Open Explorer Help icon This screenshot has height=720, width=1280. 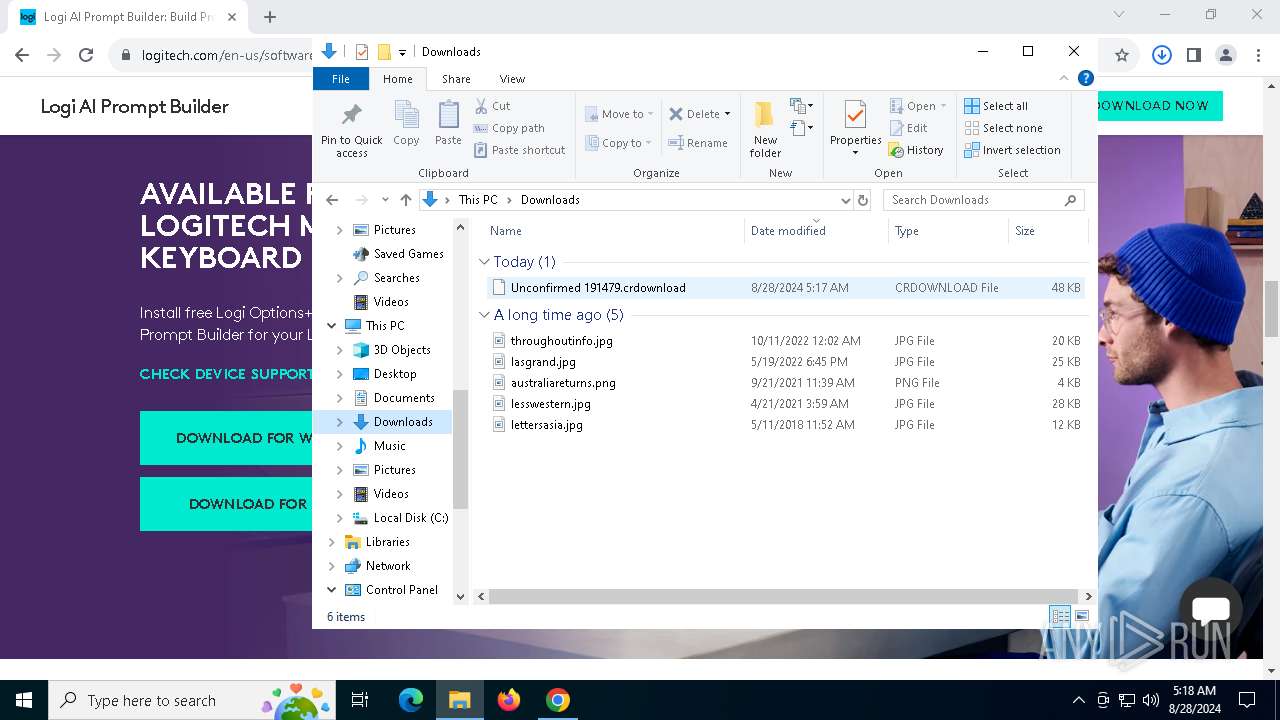click(1086, 78)
